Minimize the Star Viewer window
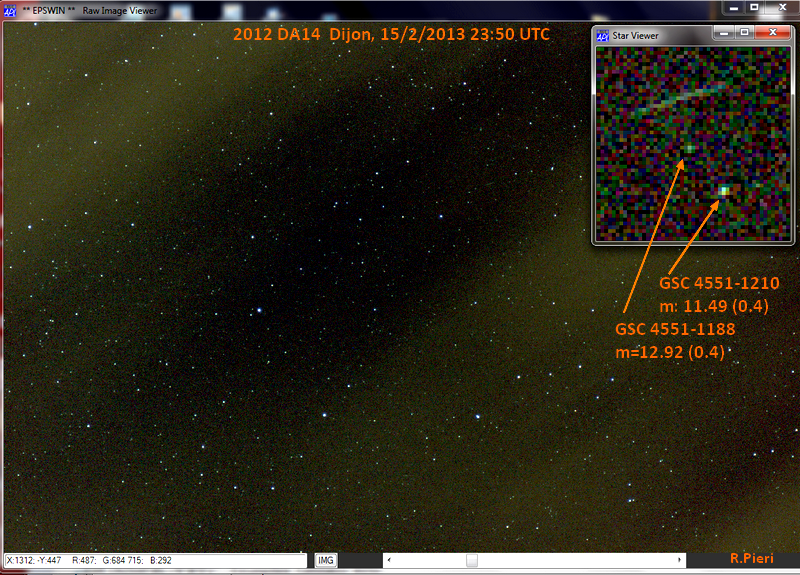 [723, 33]
